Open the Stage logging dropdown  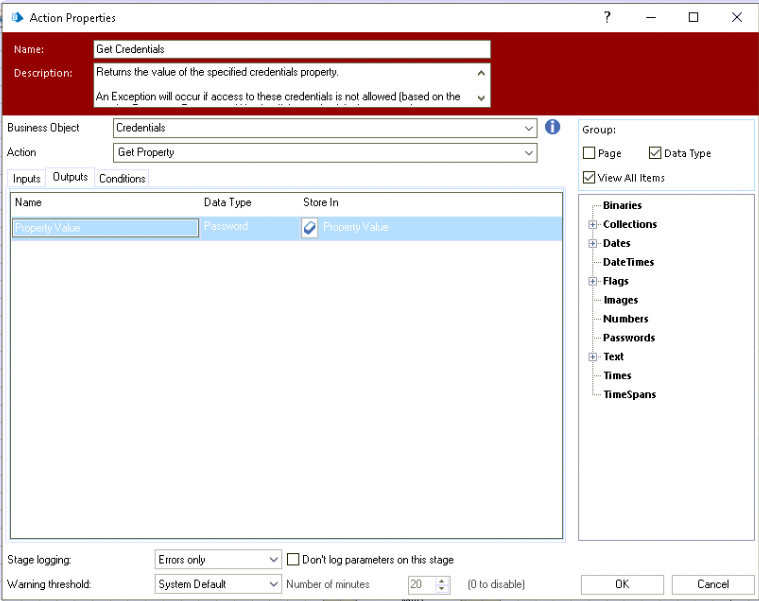point(274,560)
